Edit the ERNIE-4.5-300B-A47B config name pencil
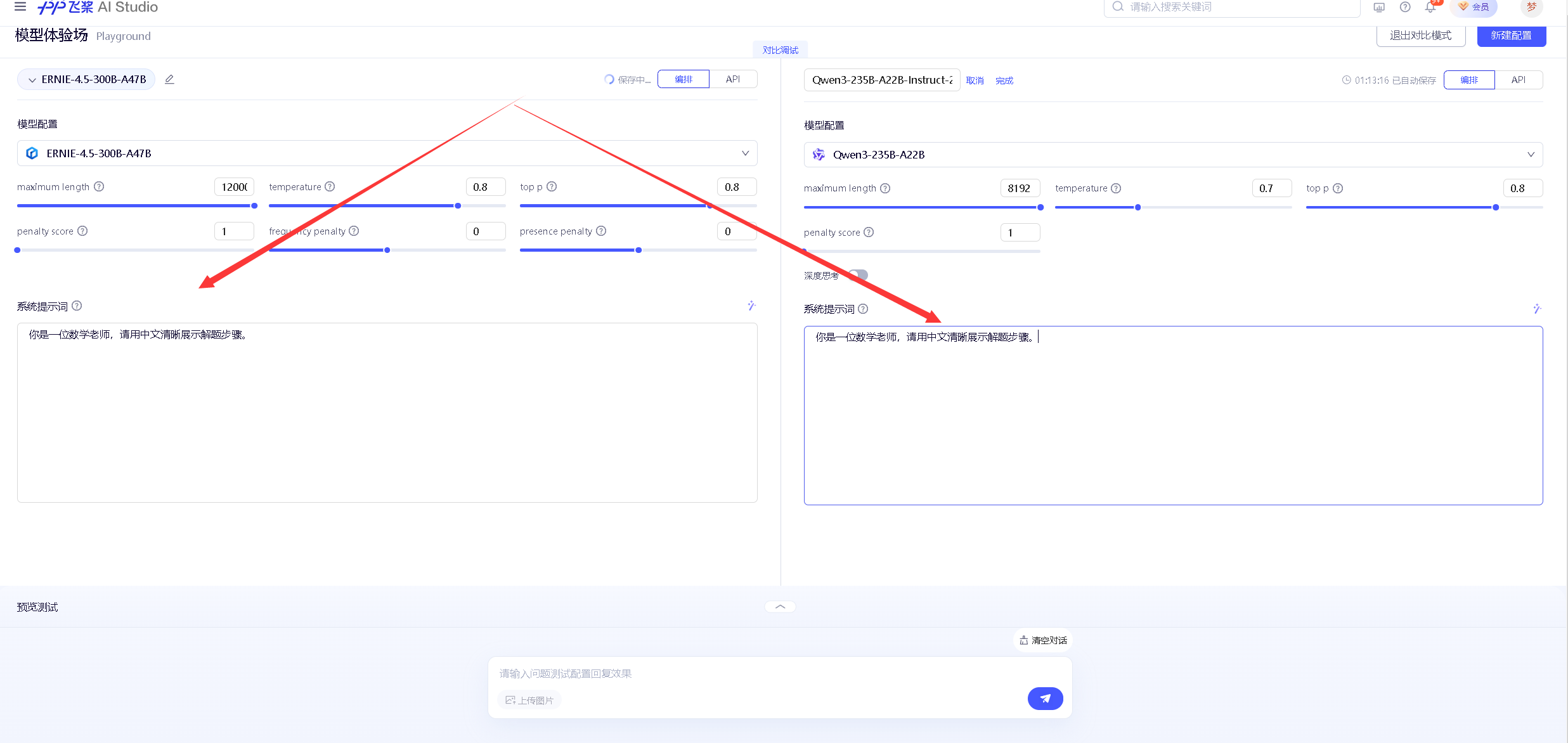This screenshot has width=1568, height=743. [169, 79]
